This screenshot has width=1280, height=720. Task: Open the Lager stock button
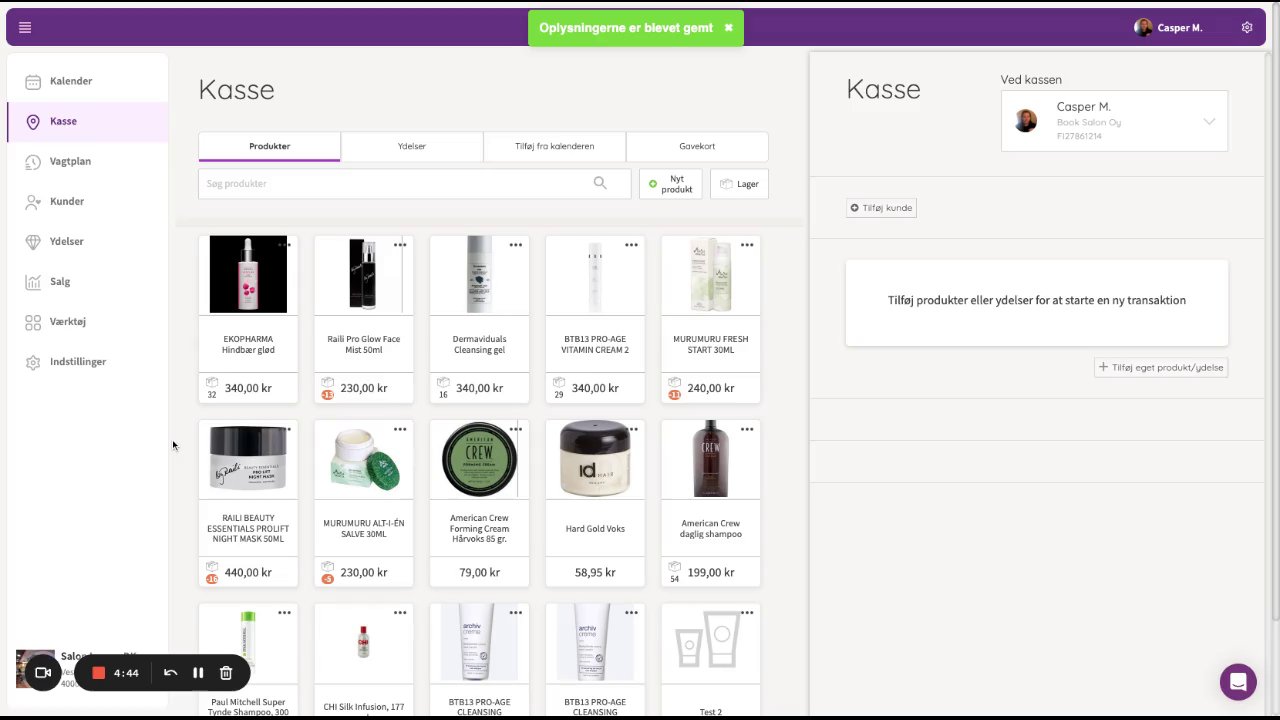click(x=739, y=184)
